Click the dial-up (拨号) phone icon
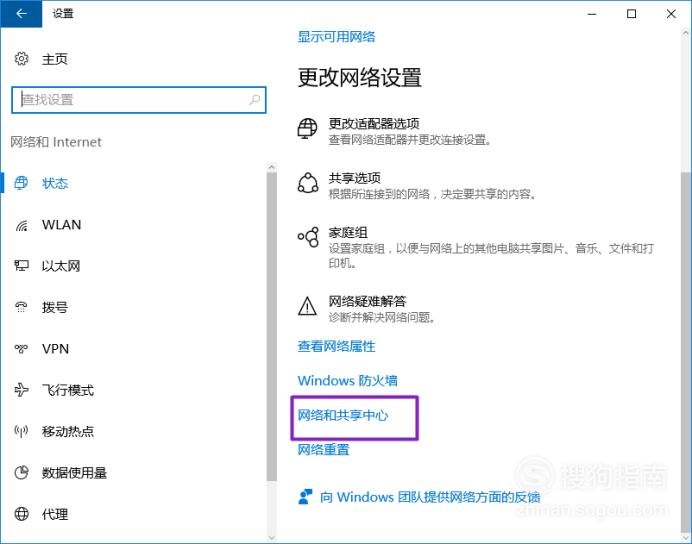692x544 pixels. tap(21, 307)
